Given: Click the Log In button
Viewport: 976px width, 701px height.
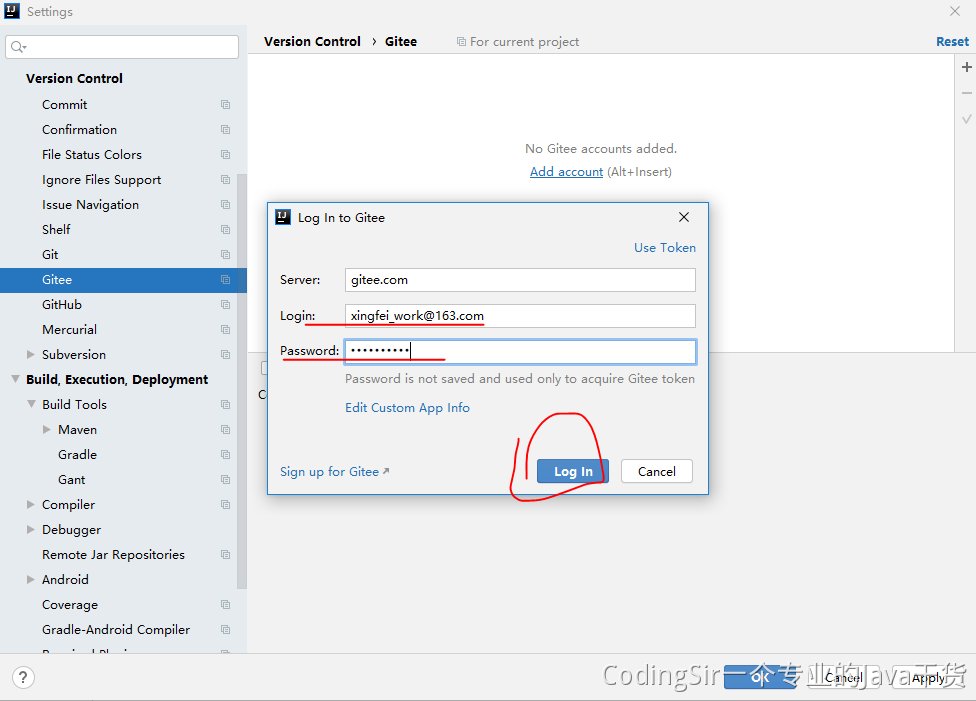Looking at the screenshot, I should coord(573,471).
